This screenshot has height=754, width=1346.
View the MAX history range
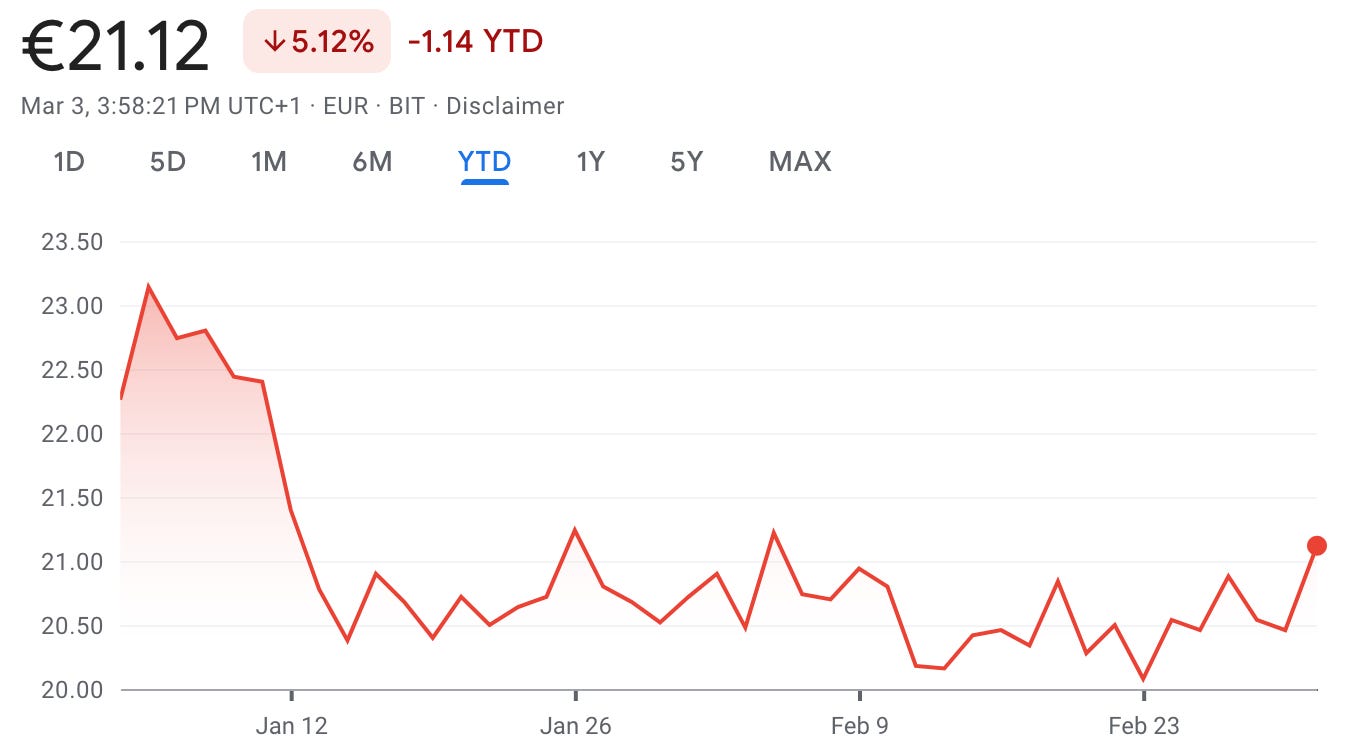tap(800, 161)
